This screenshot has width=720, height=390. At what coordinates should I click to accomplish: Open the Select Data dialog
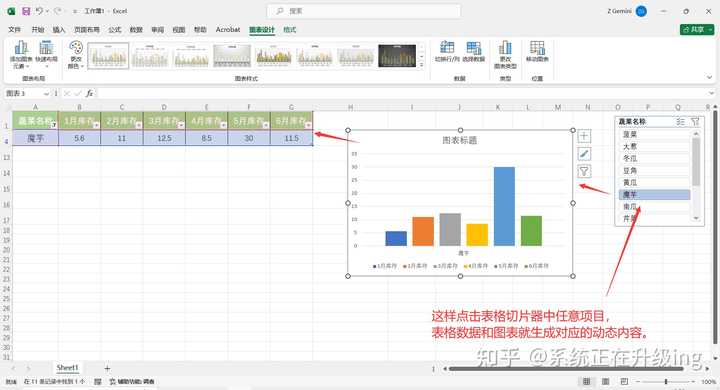[x=473, y=51]
